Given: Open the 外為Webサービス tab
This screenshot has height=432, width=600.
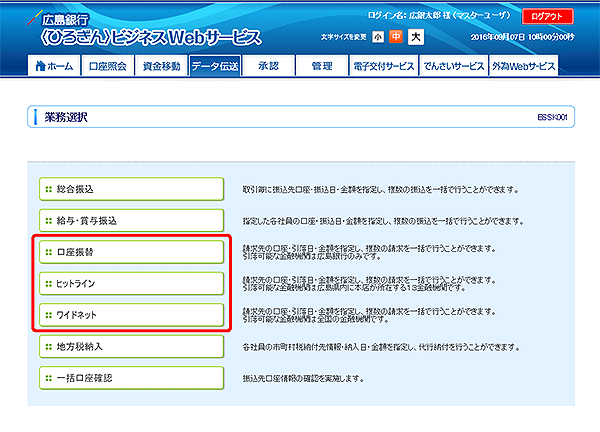Looking at the screenshot, I should 523,66.
